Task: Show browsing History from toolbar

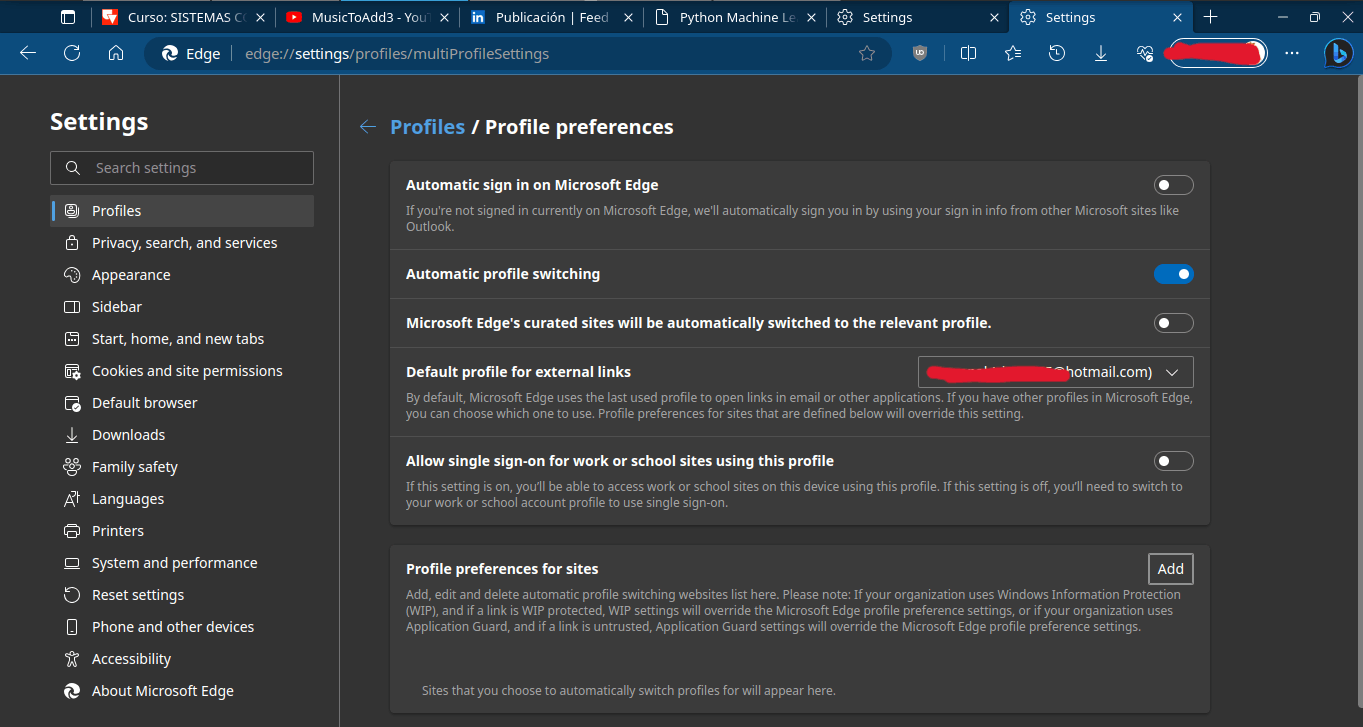Action: (x=1057, y=54)
